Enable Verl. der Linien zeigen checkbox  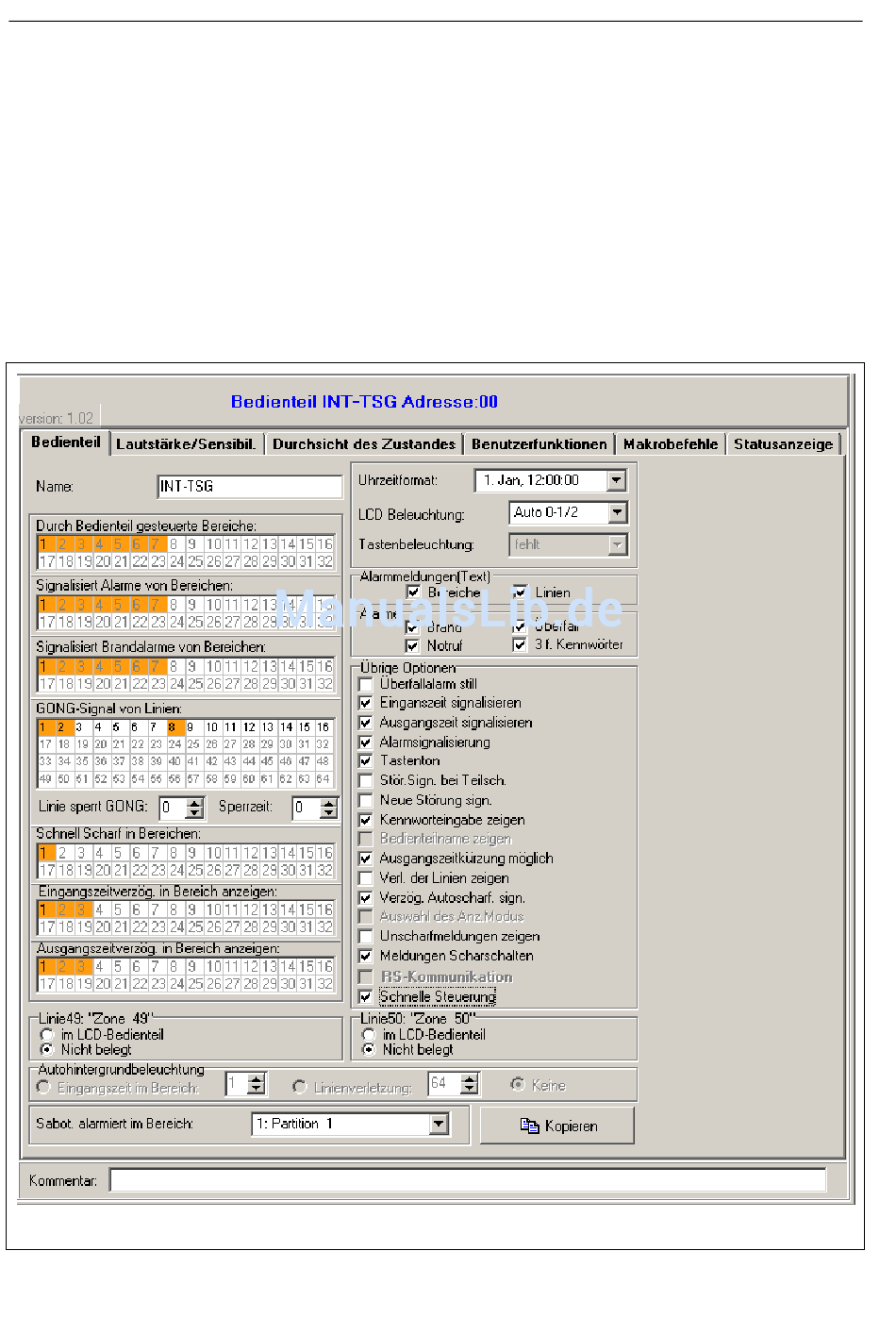tap(366, 878)
